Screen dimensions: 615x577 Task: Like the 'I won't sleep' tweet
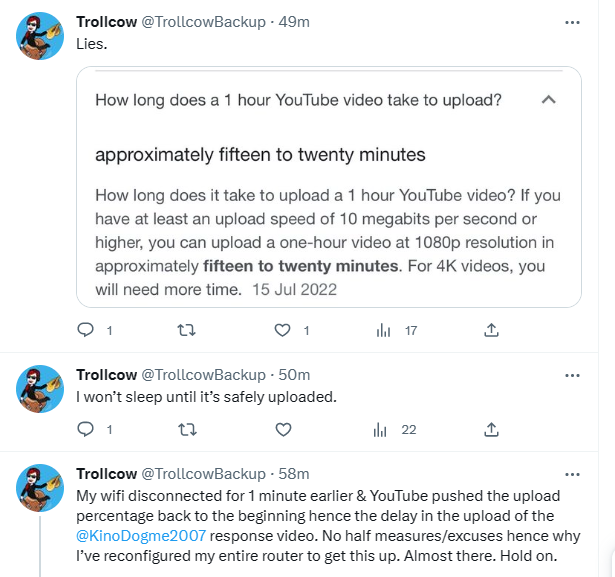click(283, 429)
